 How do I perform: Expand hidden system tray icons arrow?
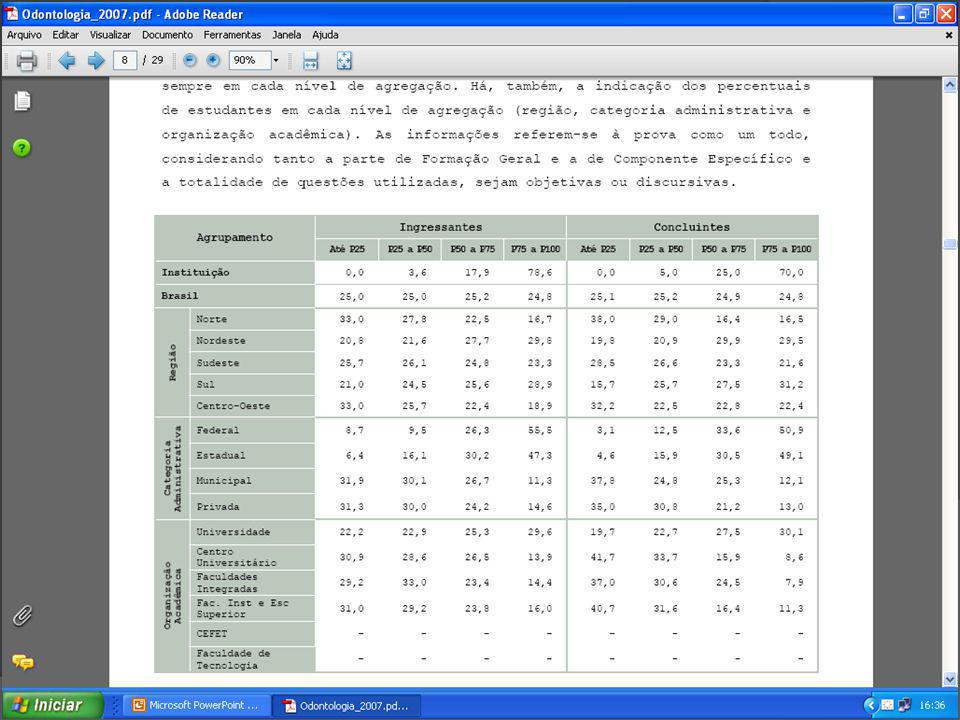pyautogui.click(x=871, y=705)
